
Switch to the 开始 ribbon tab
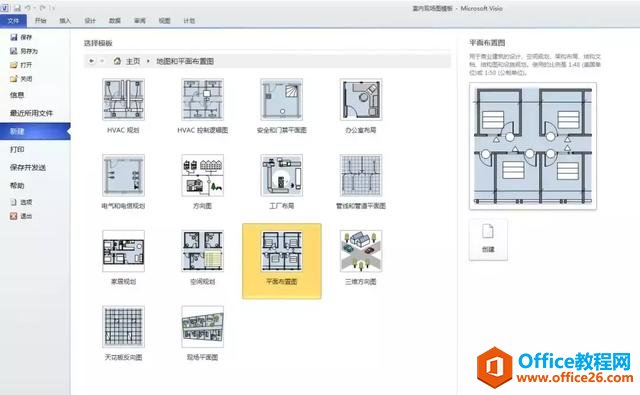[x=40, y=20]
